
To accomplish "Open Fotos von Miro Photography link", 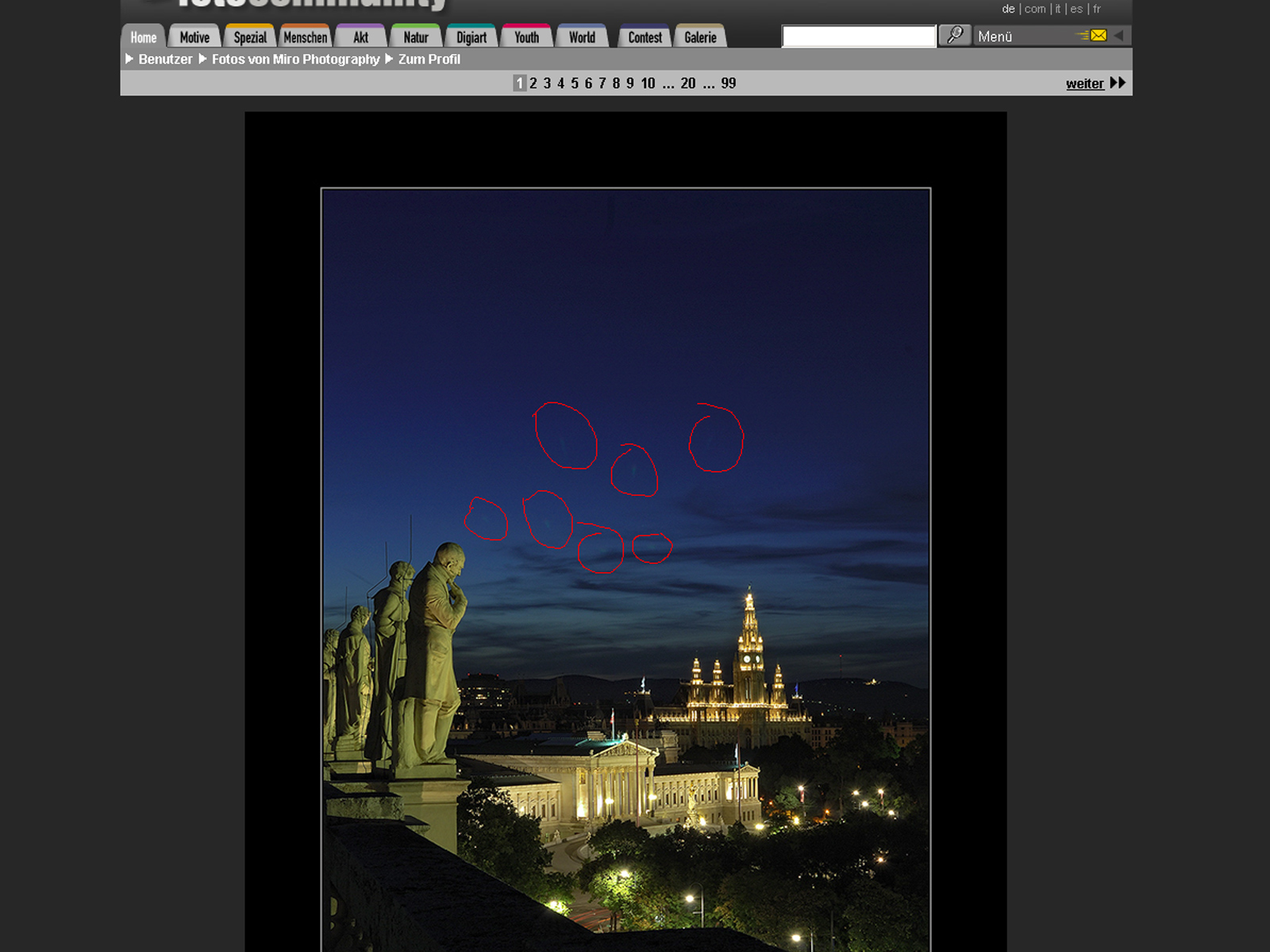I will click(x=295, y=59).
